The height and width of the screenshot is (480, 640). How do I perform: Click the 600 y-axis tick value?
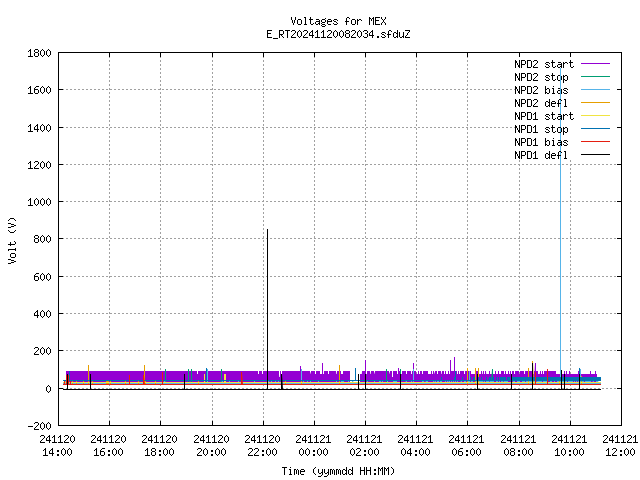tap(42, 277)
